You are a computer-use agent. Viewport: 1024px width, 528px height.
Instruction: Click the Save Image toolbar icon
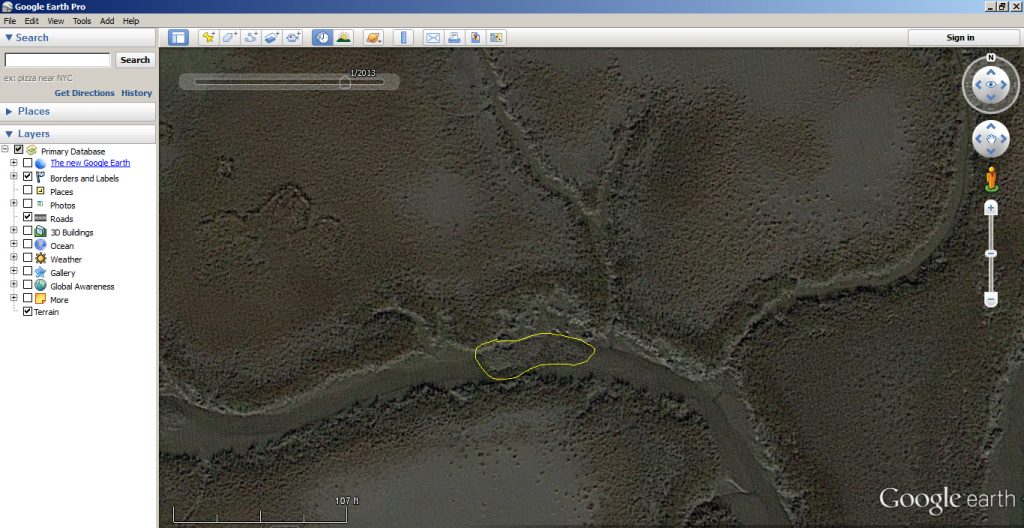pyautogui.click(x=475, y=37)
